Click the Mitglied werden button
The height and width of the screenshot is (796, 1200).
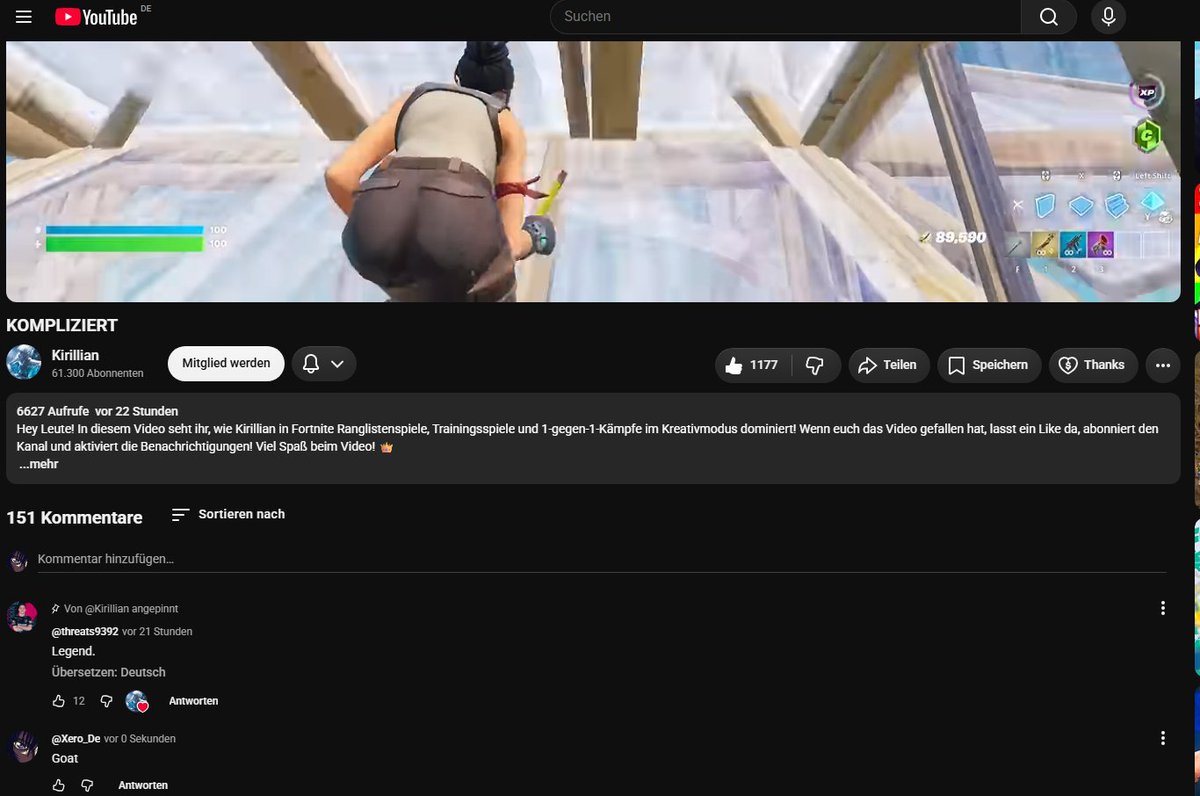pos(226,364)
